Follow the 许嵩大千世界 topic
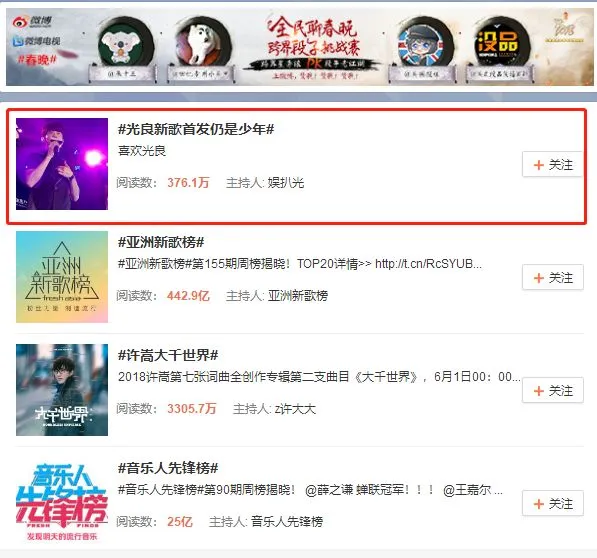 point(552,390)
